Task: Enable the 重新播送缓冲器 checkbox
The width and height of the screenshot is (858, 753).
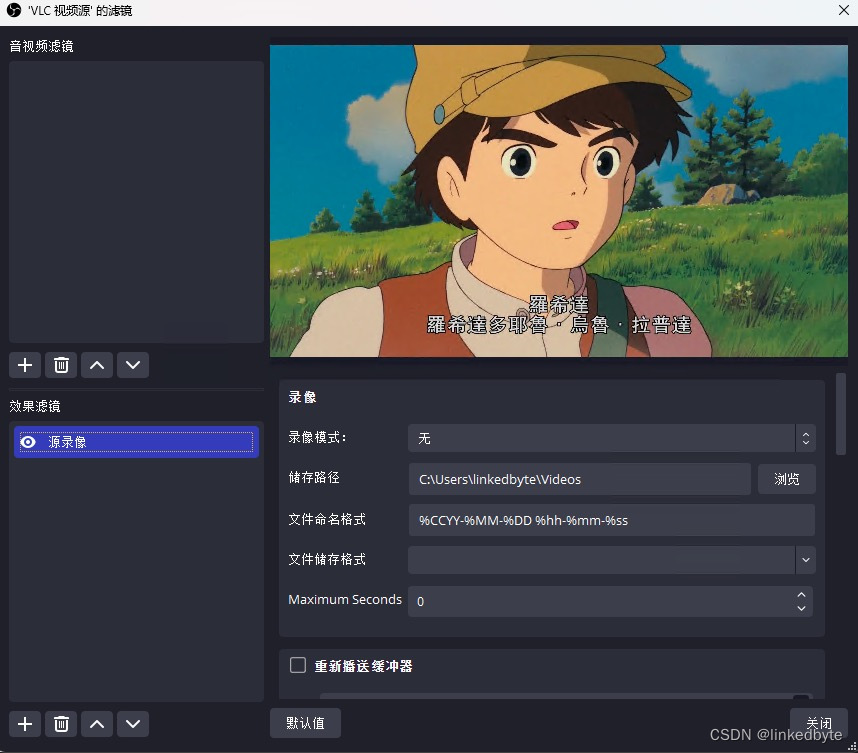Action: [298, 665]
